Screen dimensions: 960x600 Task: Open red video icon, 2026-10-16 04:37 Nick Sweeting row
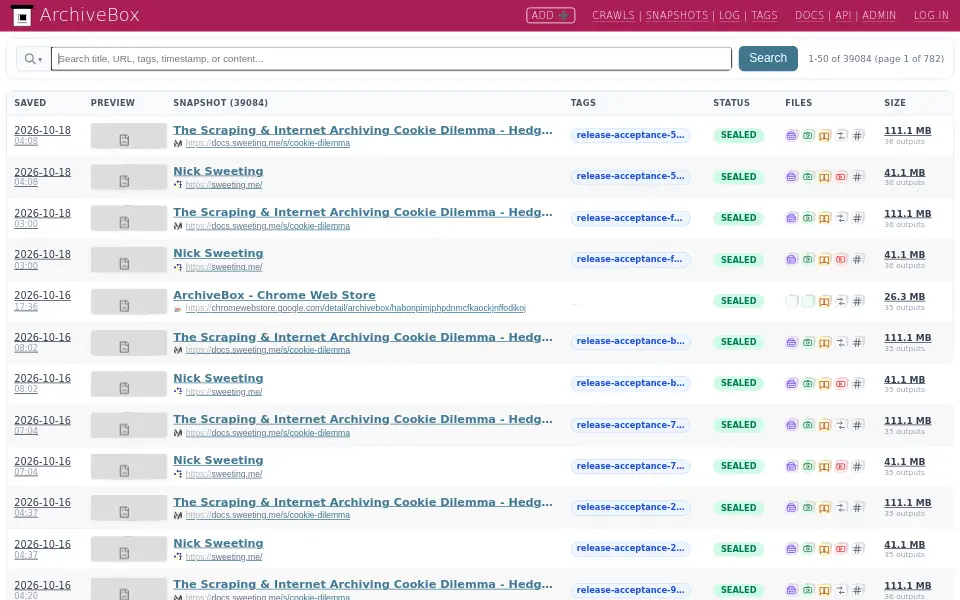coord(841,549)
